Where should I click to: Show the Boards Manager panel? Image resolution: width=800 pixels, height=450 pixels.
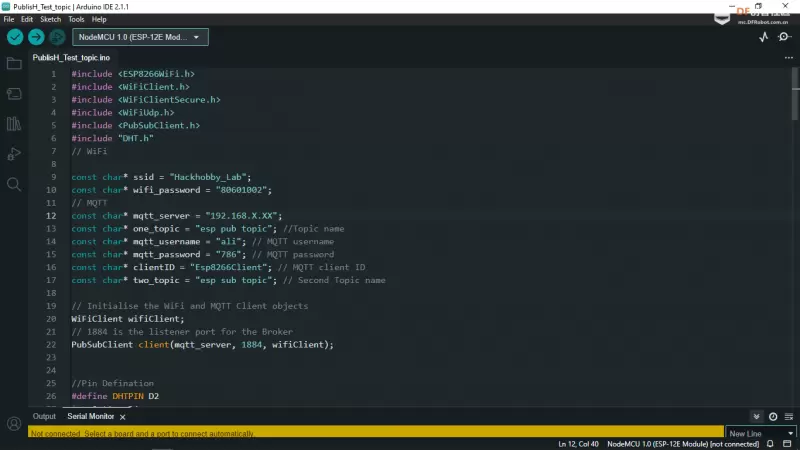coord(14,94)
